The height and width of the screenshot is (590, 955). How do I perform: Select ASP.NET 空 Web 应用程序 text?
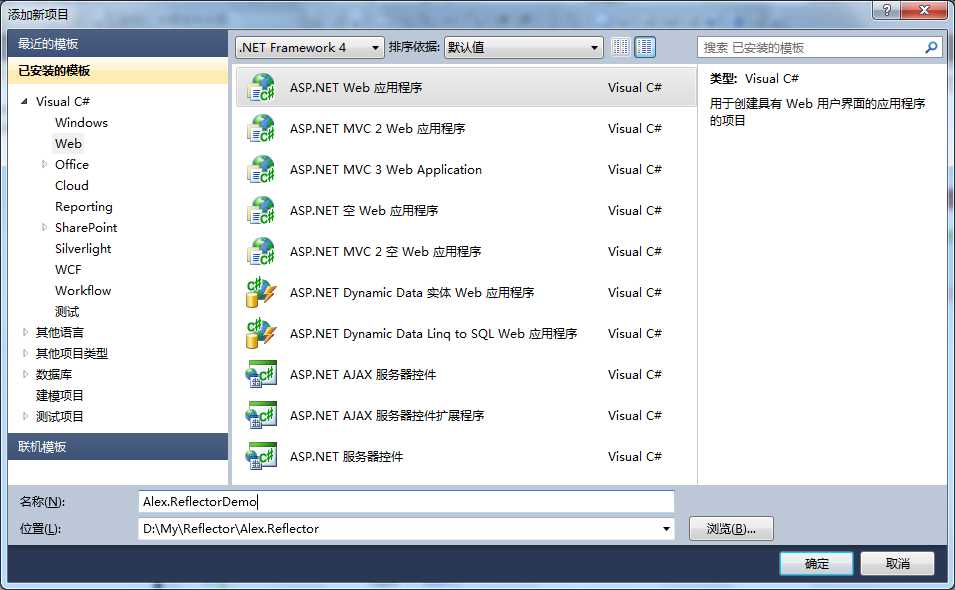[x=364, y=211]
